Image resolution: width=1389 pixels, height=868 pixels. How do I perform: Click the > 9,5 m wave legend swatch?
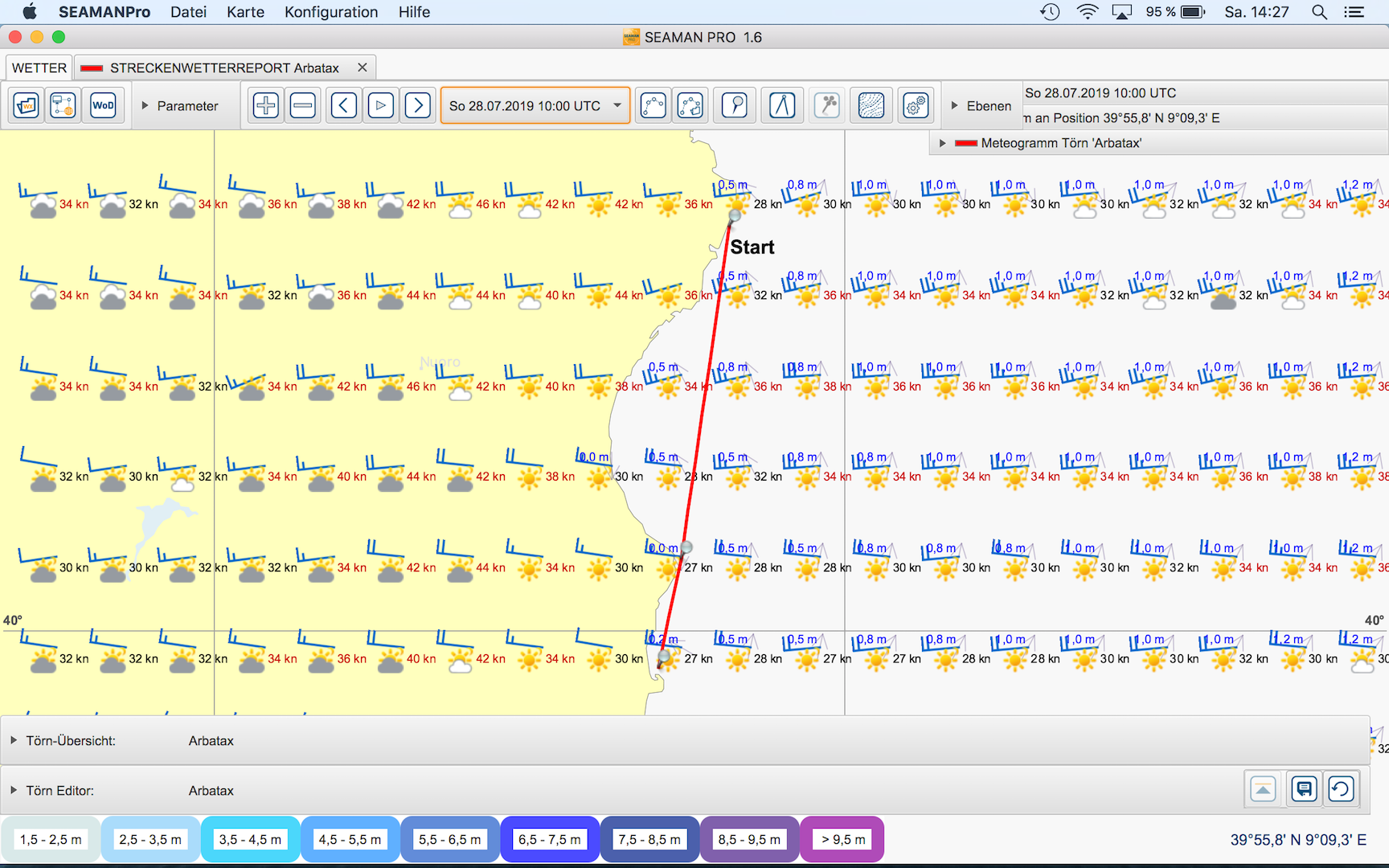(843, 839)
